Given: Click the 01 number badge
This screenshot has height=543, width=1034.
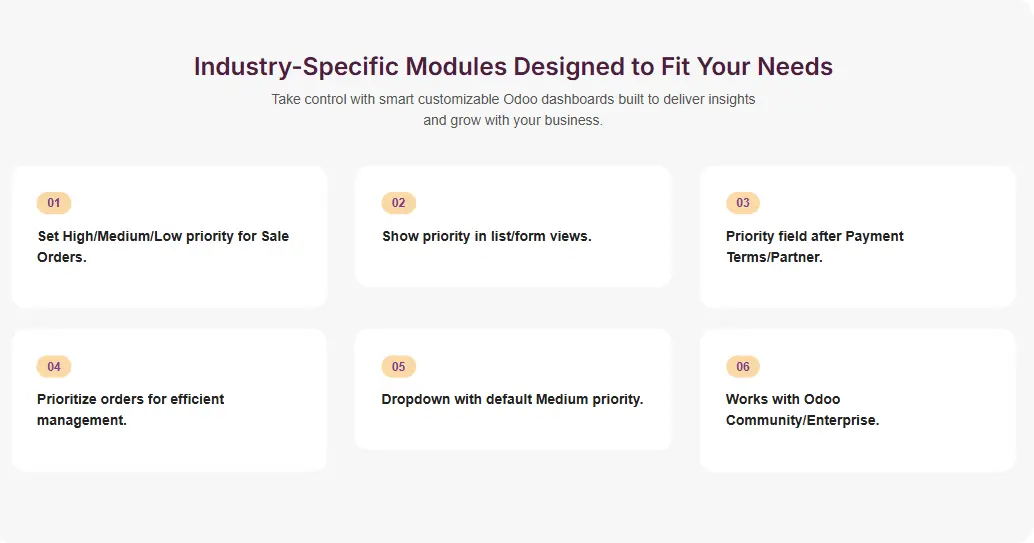Looking at the screenshot, I should 54,203.
